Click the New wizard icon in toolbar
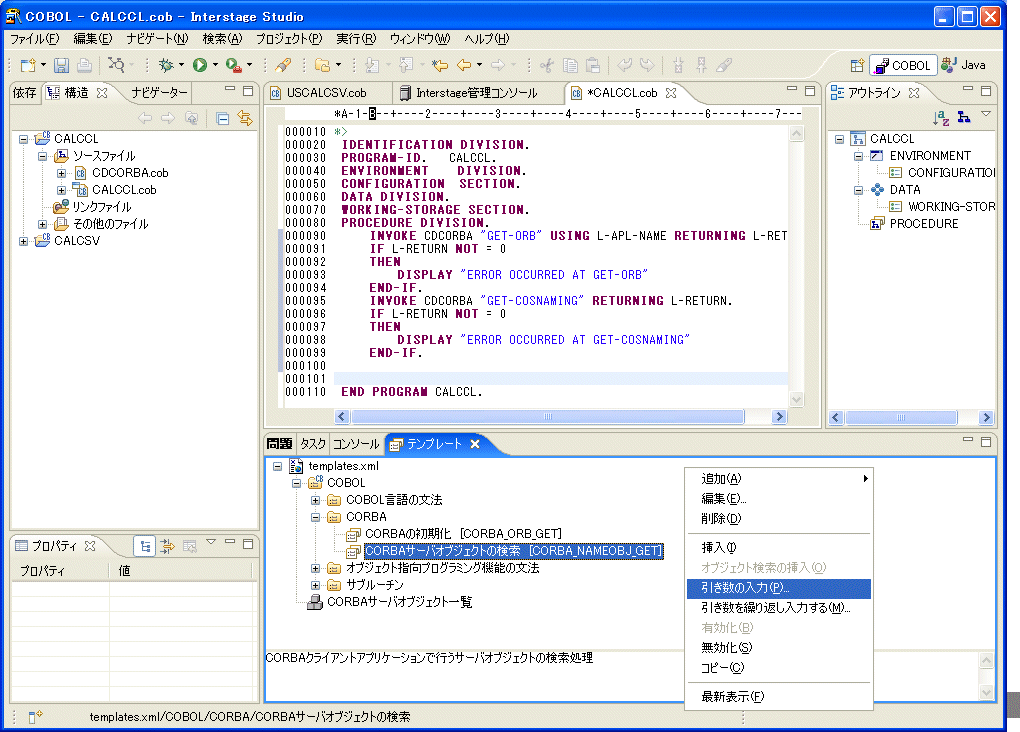Image resolution: width=1020 pixels, height=732 pixels. (x=28, y=65)
